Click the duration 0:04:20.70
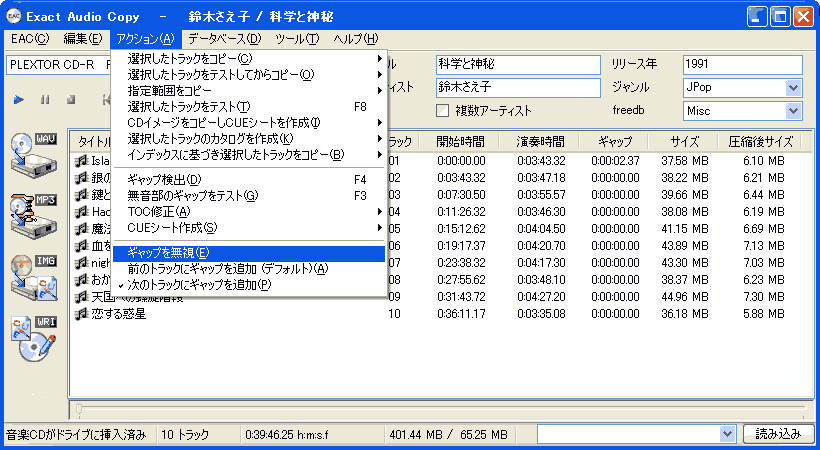 pyautogui.click(x=541, y=246)
